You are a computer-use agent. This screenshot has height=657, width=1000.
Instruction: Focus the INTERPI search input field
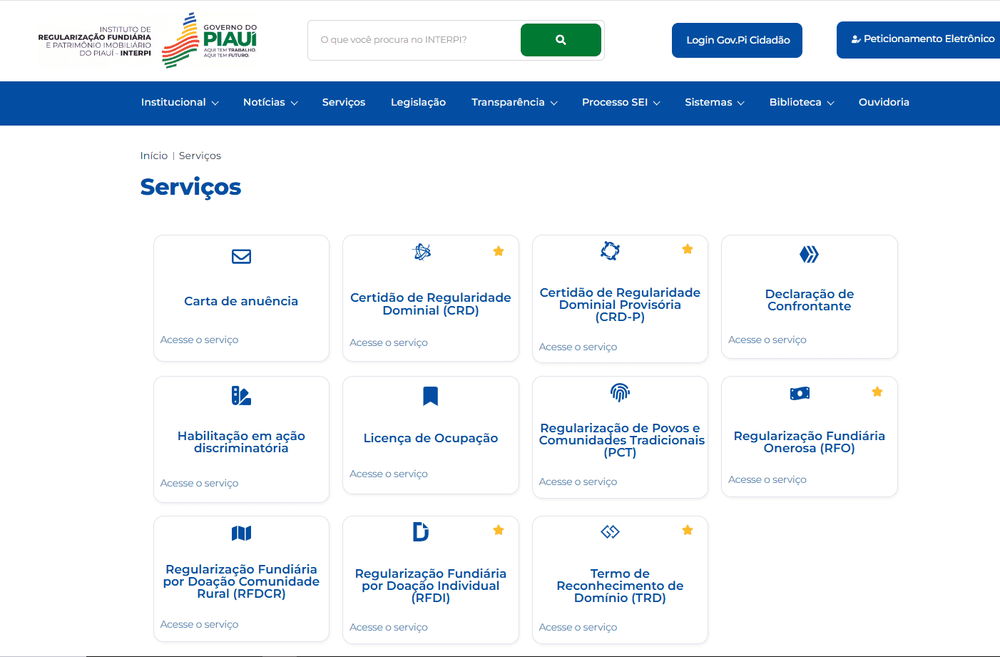[x=415, y=40]
